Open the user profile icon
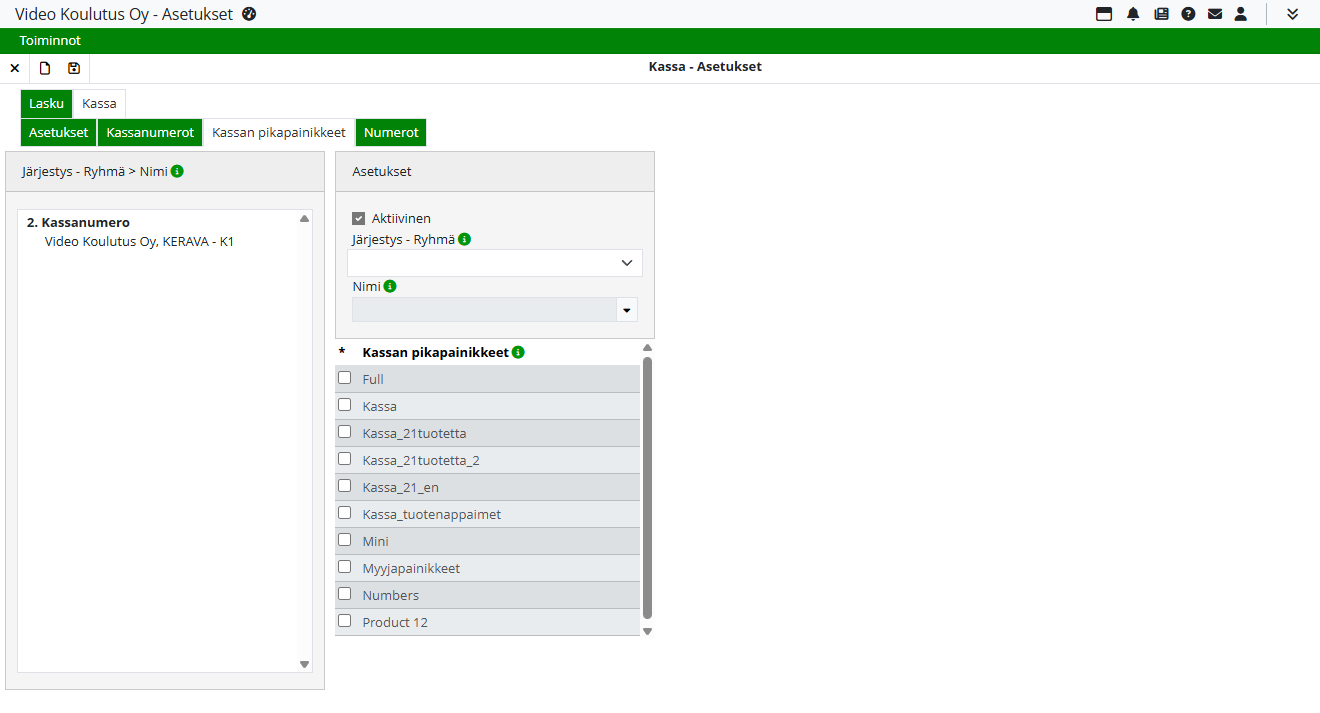The height and width of the screenshot is (713, 1320). click(x=1241, y=14)
